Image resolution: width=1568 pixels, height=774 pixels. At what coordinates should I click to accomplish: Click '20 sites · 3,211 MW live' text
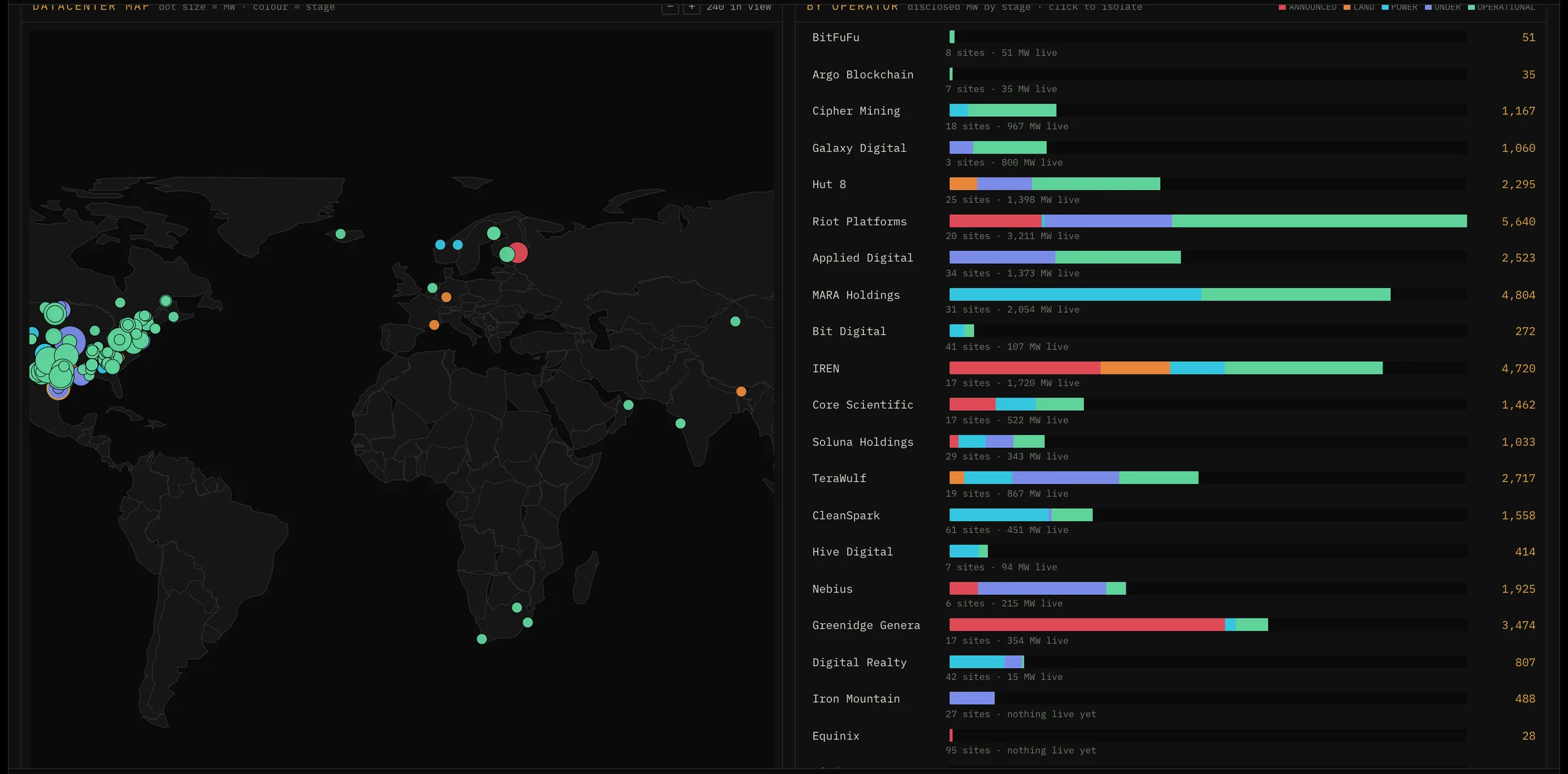[1012, 236]
